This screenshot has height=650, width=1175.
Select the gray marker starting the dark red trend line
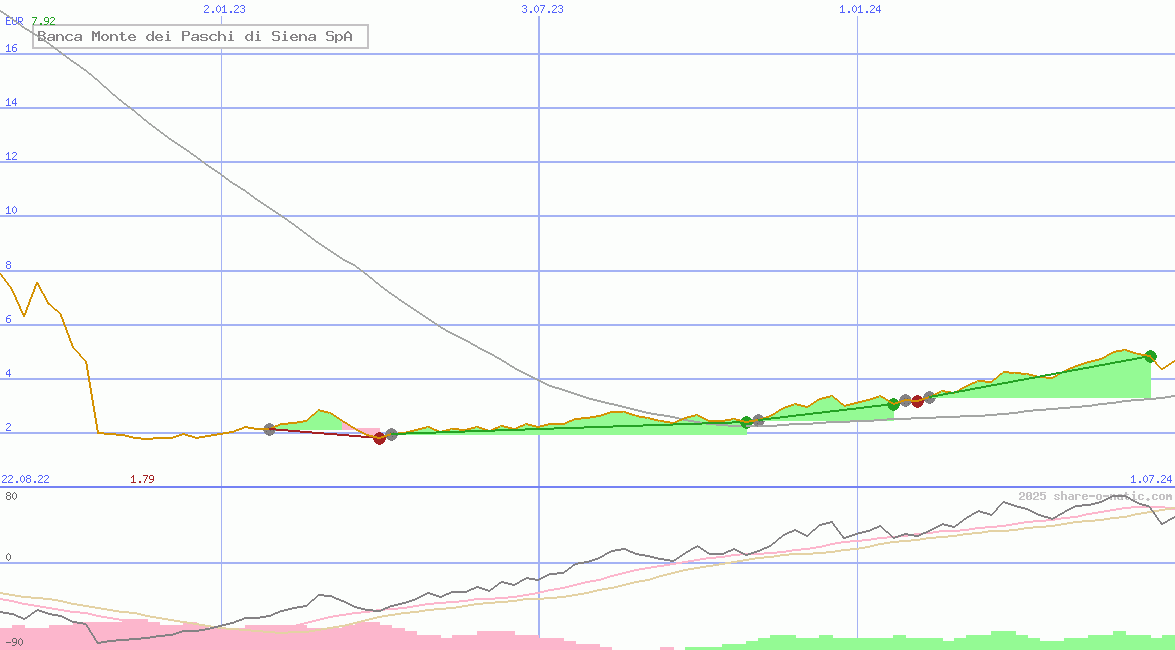pyautogui.click(x=270, y=430)
